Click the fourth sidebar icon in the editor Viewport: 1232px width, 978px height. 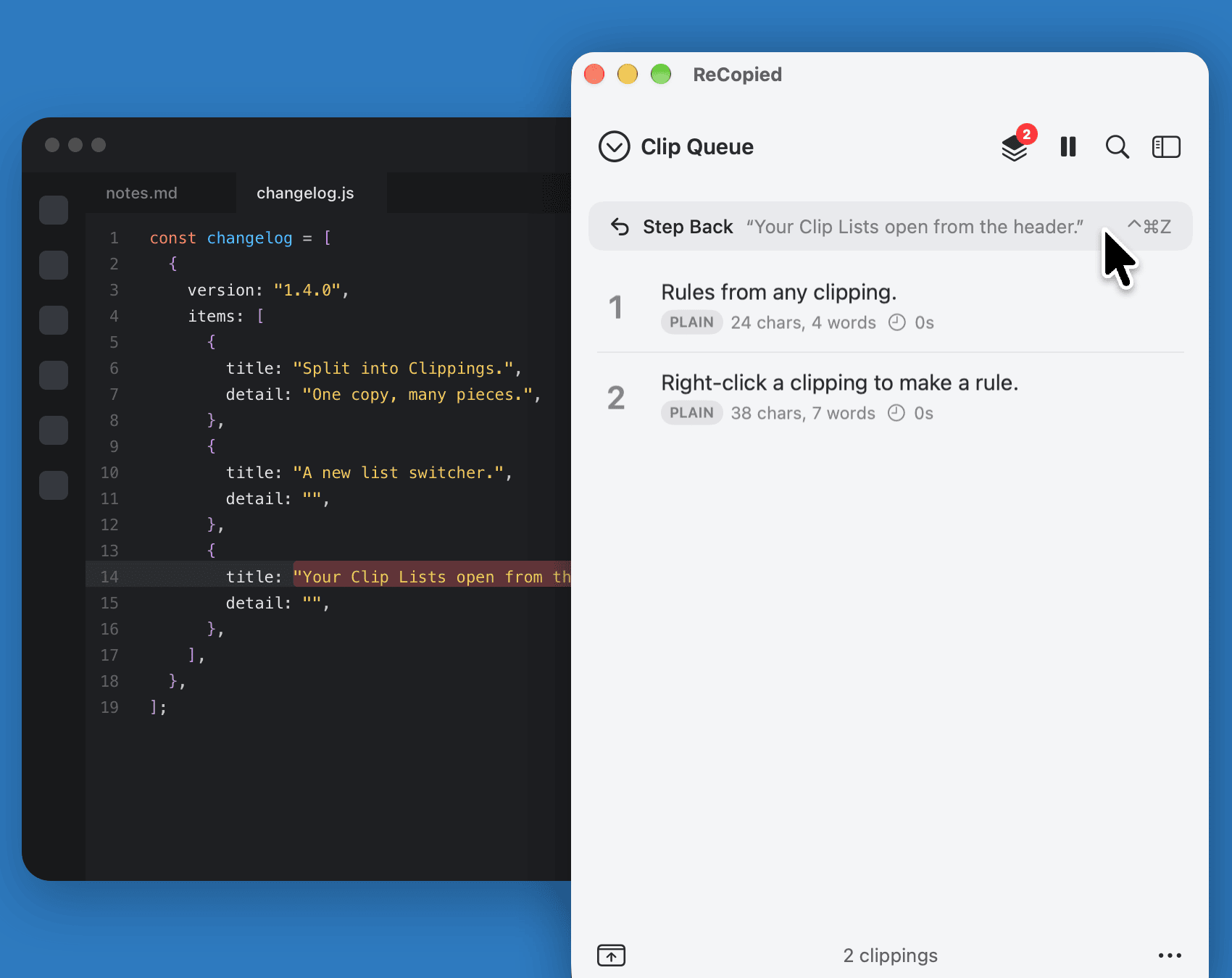[54, 375]
